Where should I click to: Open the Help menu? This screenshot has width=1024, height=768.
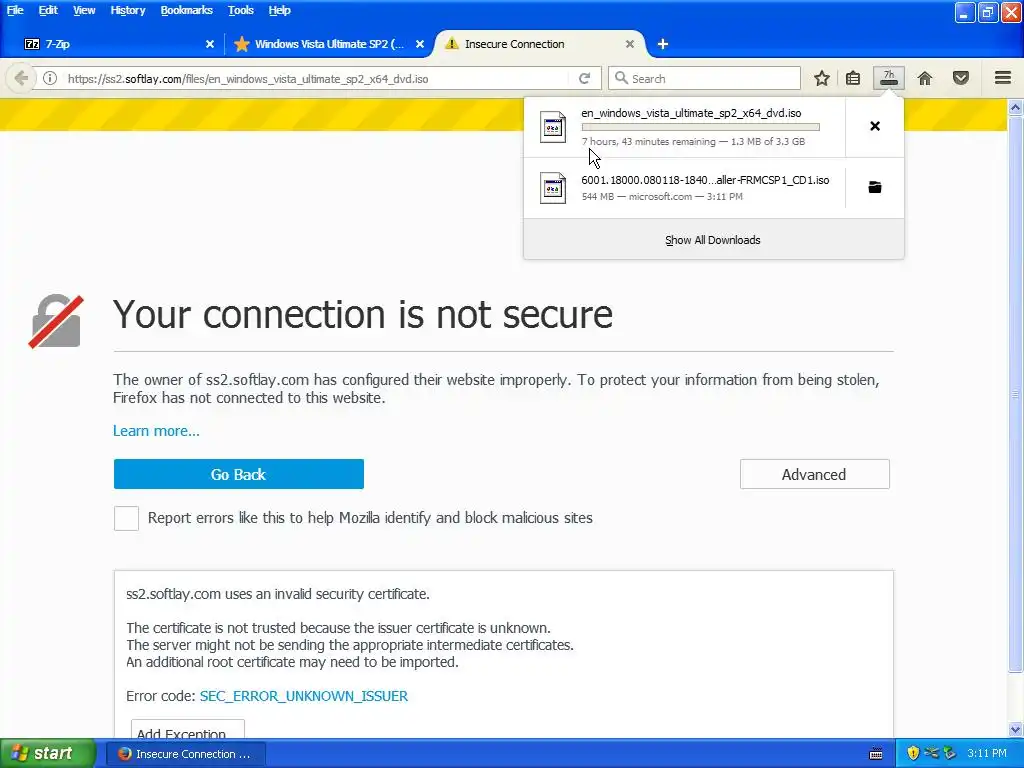point(279,10)
